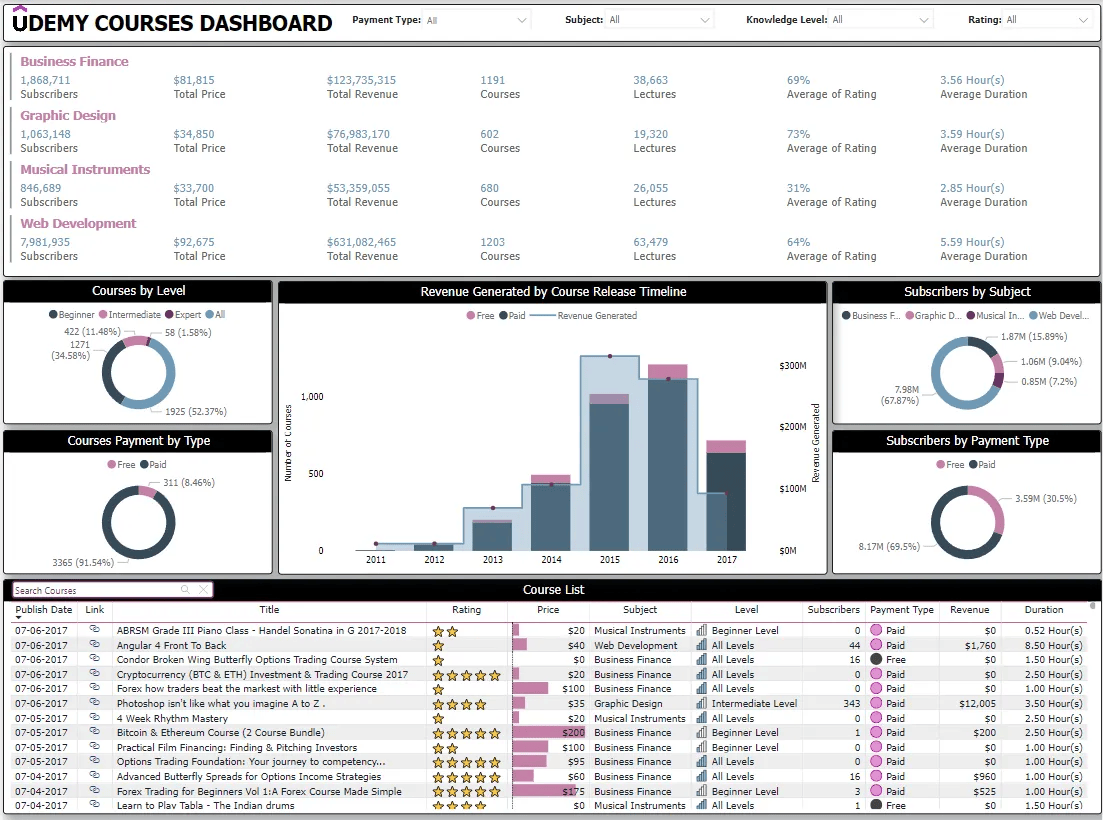Click the Business Finance card title
Screen dimensions: 1103x820
(74, 61)
